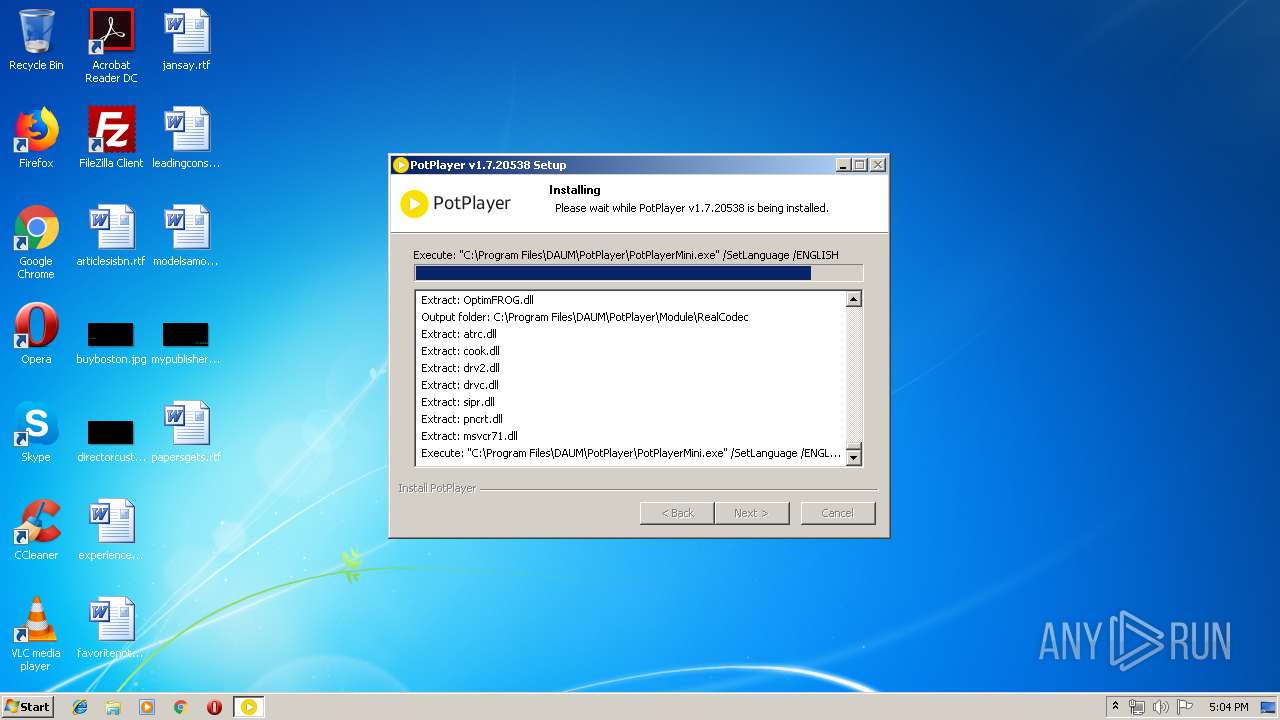Open the Google Chrome desktop shortcut

36,242
